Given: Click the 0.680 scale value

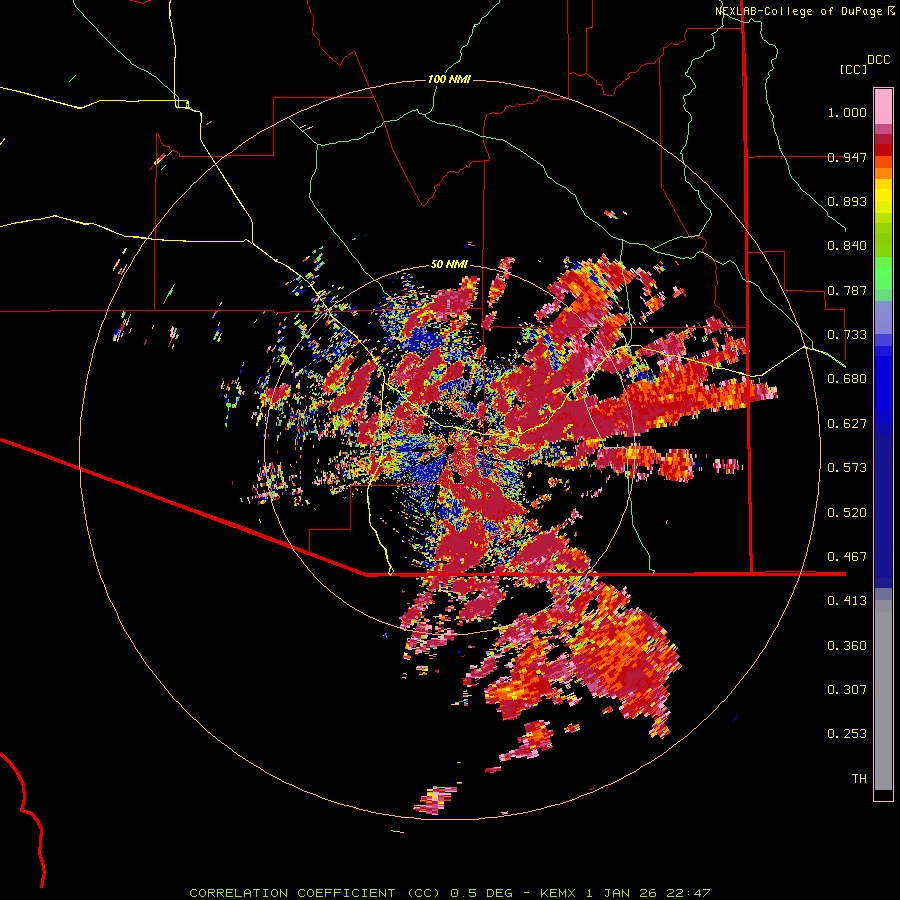Looking at the screenshot, I should coord(847,379).
